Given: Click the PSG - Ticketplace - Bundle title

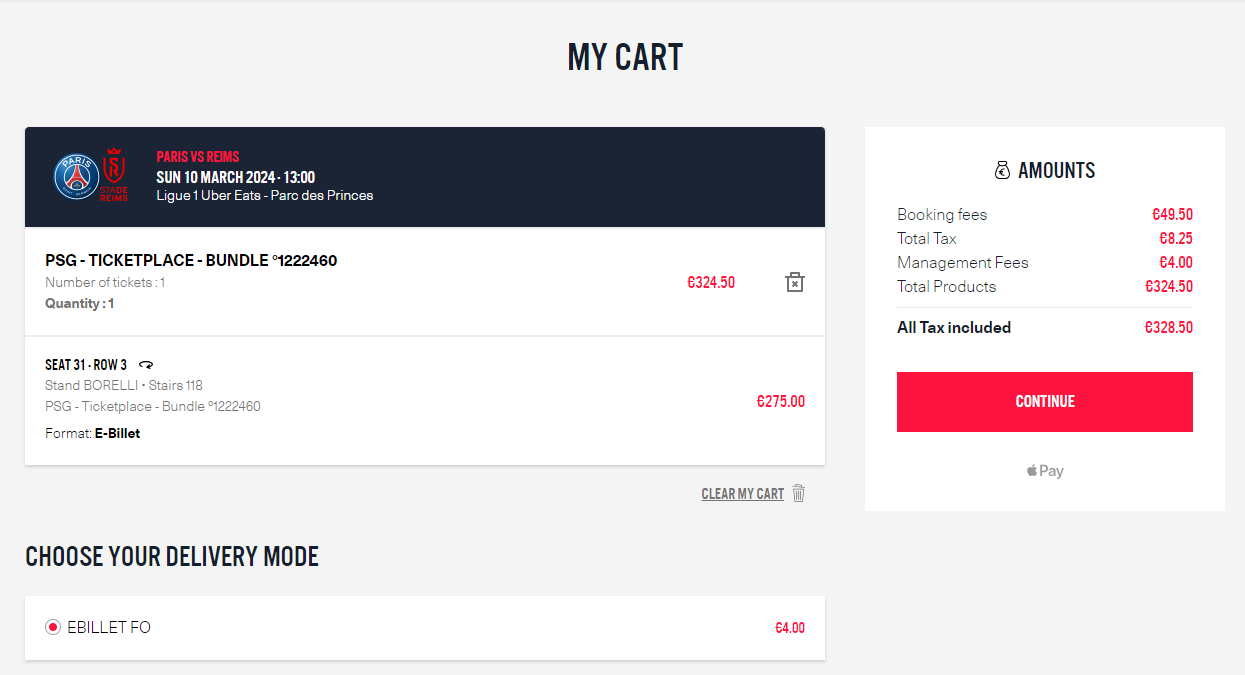Looking at the screenshot, I should (x=191, y=260).
